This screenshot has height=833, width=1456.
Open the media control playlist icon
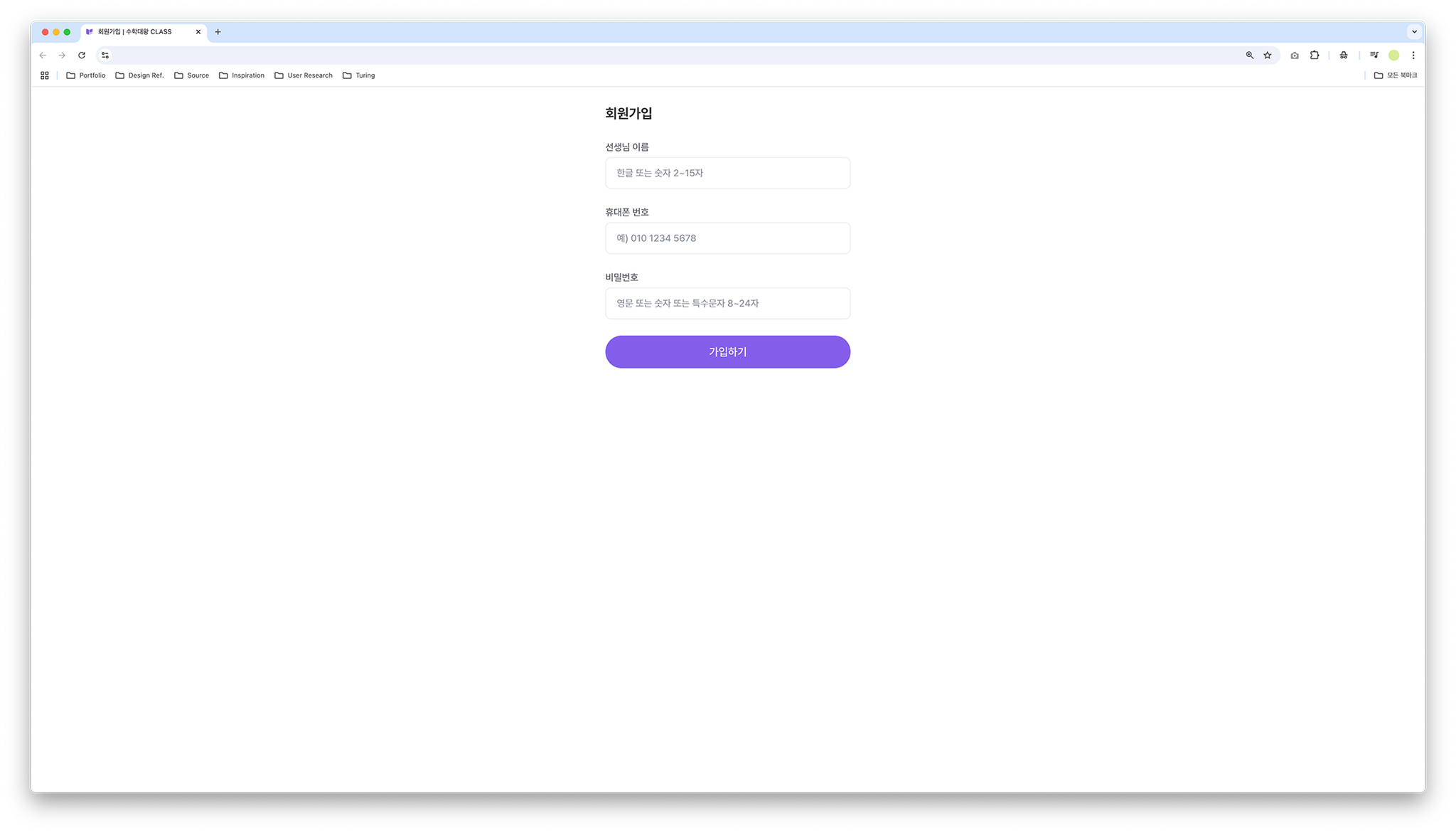pos(1374,55)
